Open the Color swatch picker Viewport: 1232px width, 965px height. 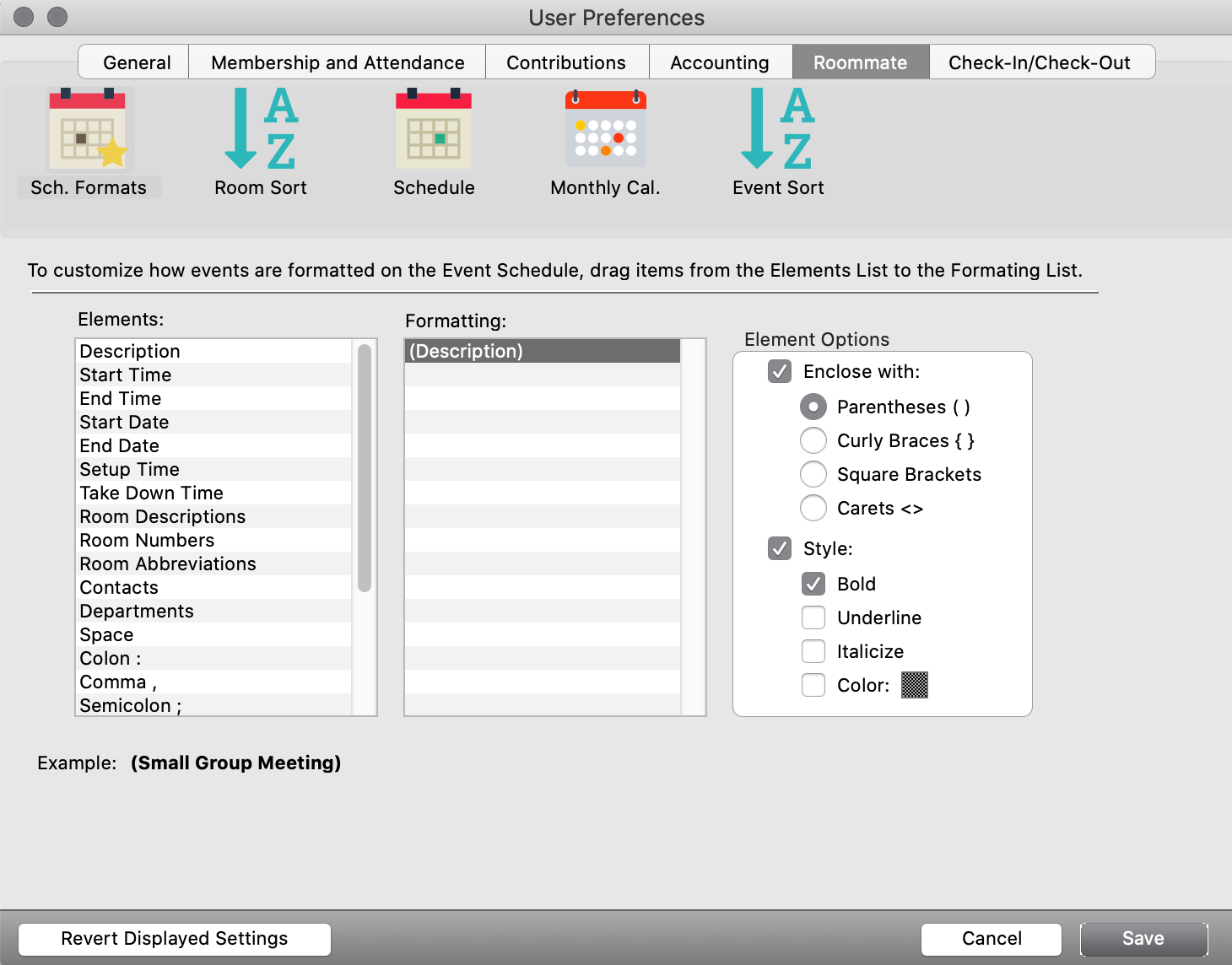click(x=914, y=685)
